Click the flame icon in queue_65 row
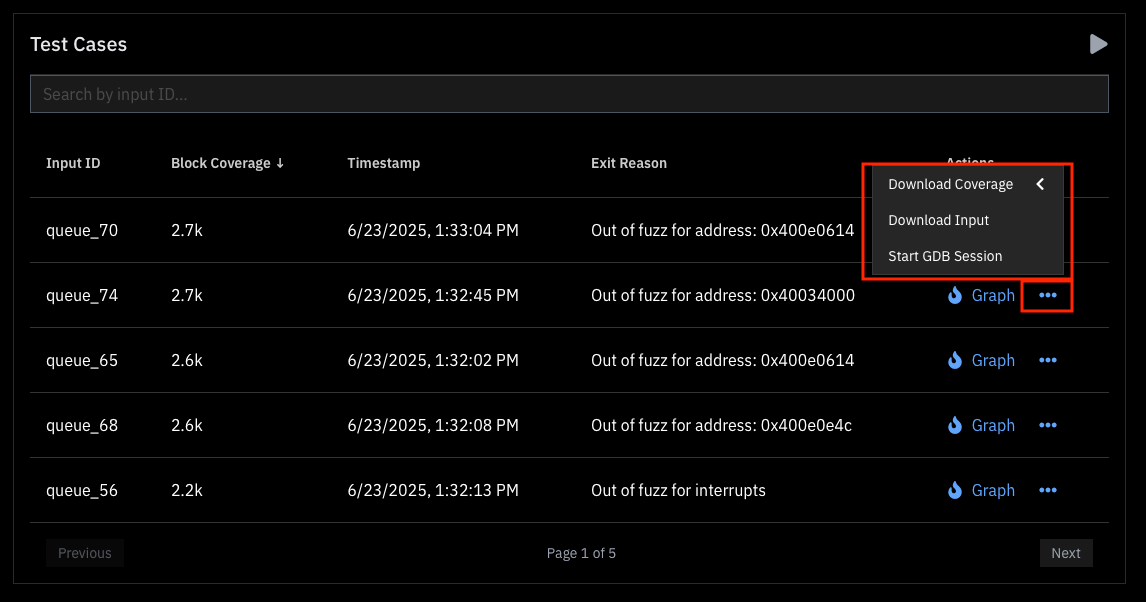This screenshot has height=602, width=1146. (955, 361)
